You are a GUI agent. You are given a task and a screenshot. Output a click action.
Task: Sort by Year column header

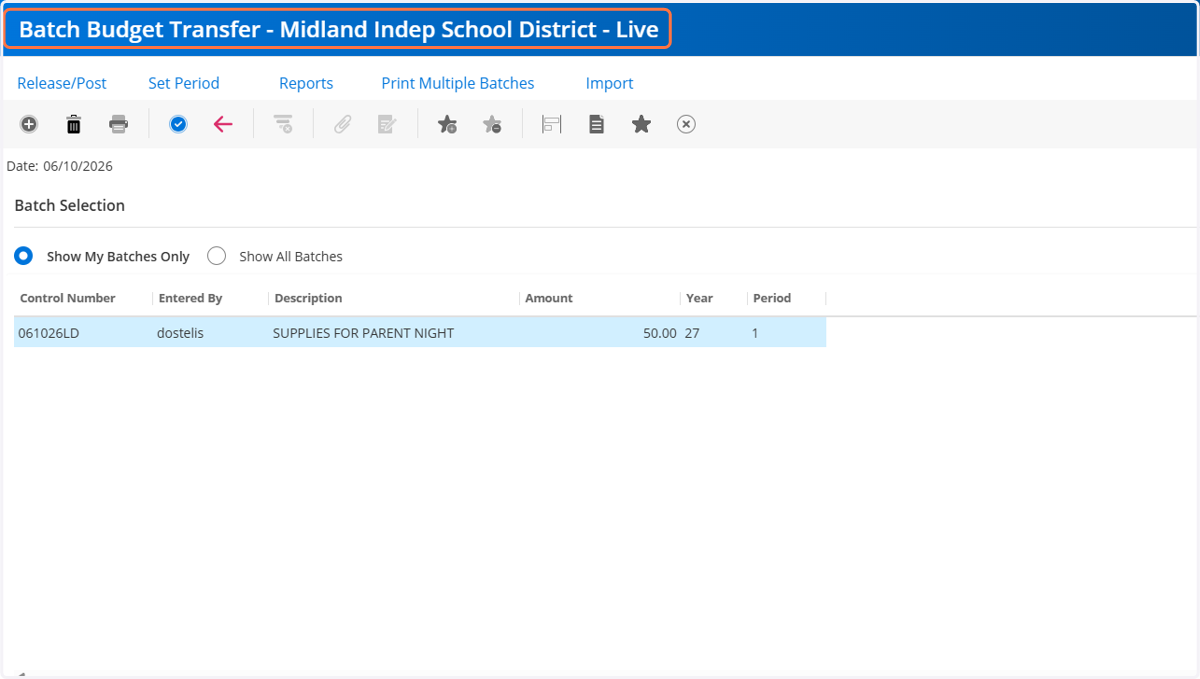point(699,298)
